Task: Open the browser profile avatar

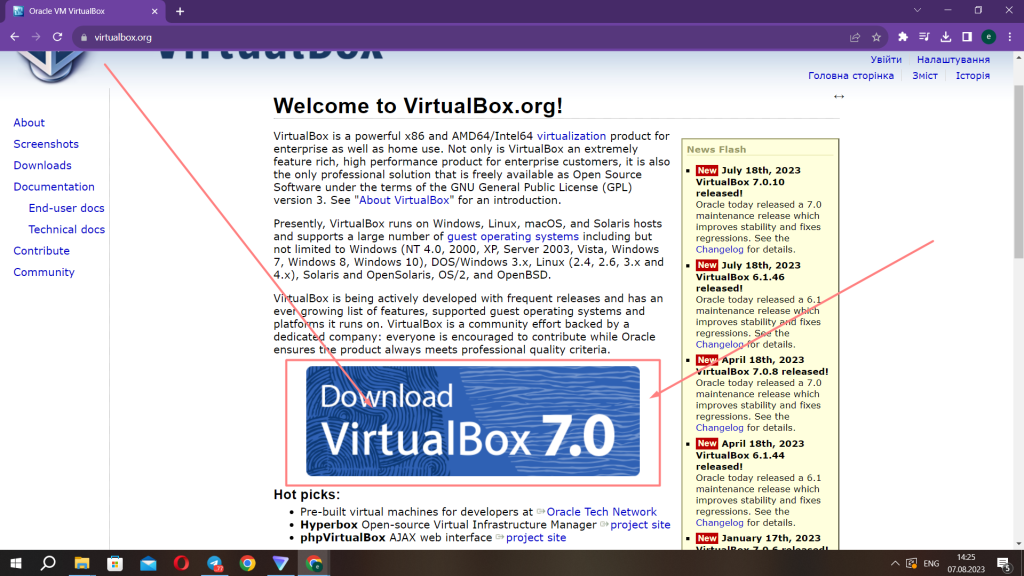Action: (x=989, y=36)
